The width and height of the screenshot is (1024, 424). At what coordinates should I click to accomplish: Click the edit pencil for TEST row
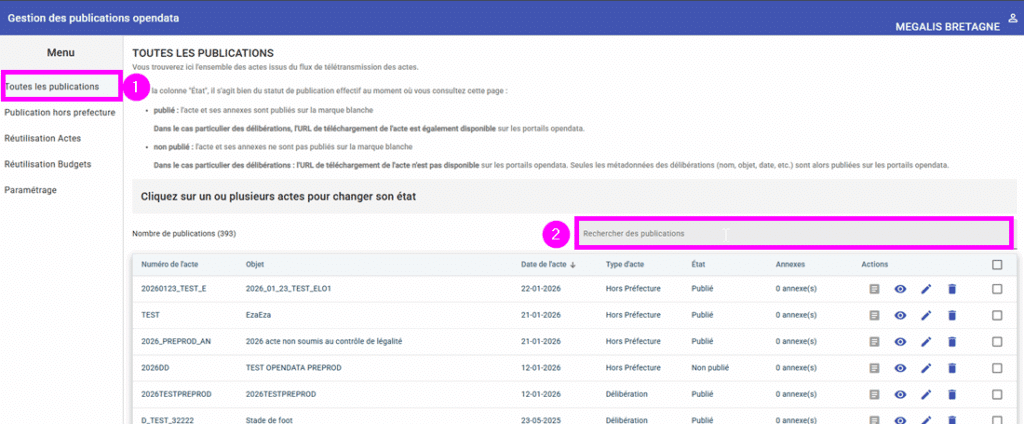tap(926, 315)
